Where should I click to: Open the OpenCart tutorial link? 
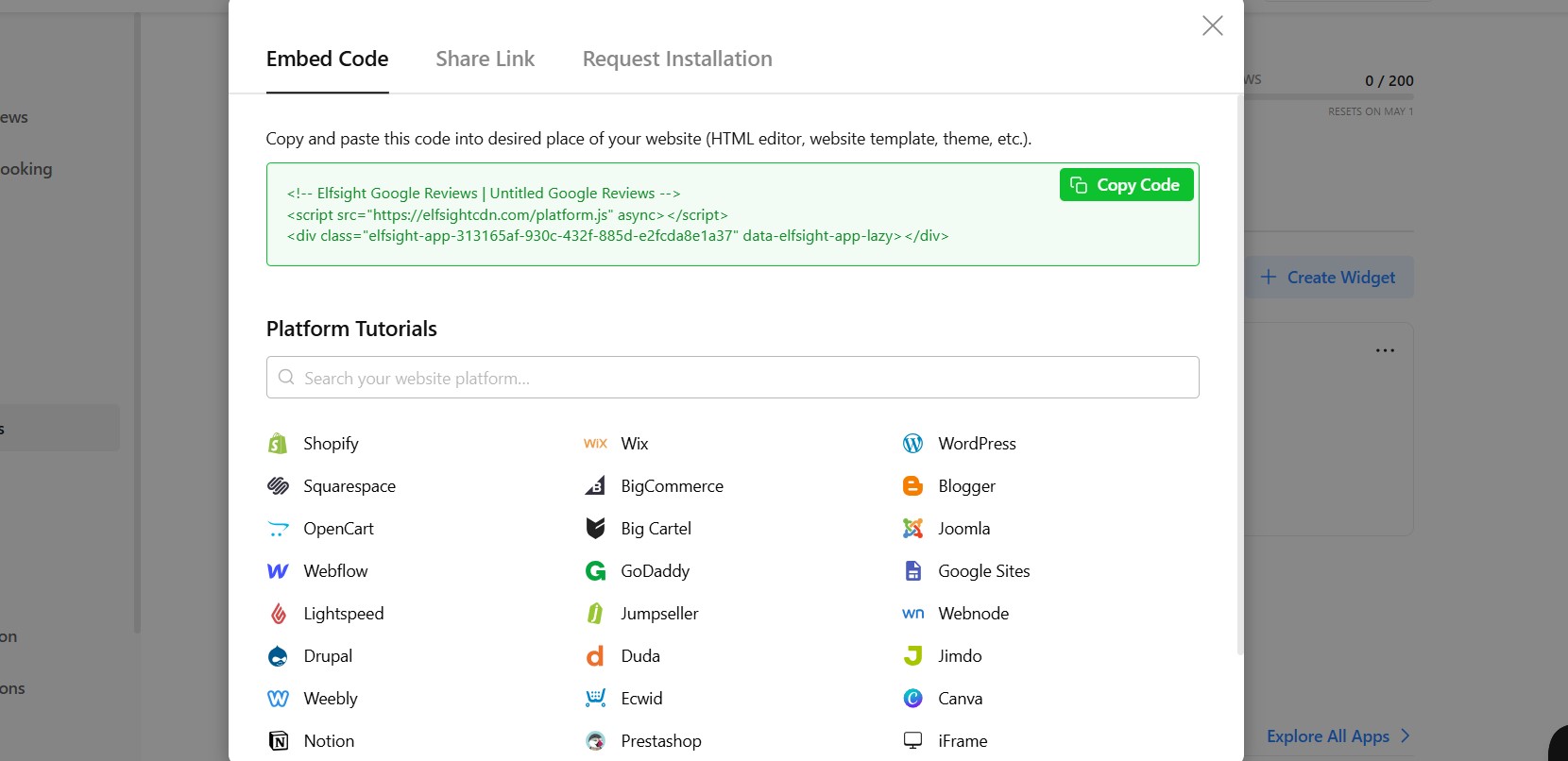tap(338, 529)
